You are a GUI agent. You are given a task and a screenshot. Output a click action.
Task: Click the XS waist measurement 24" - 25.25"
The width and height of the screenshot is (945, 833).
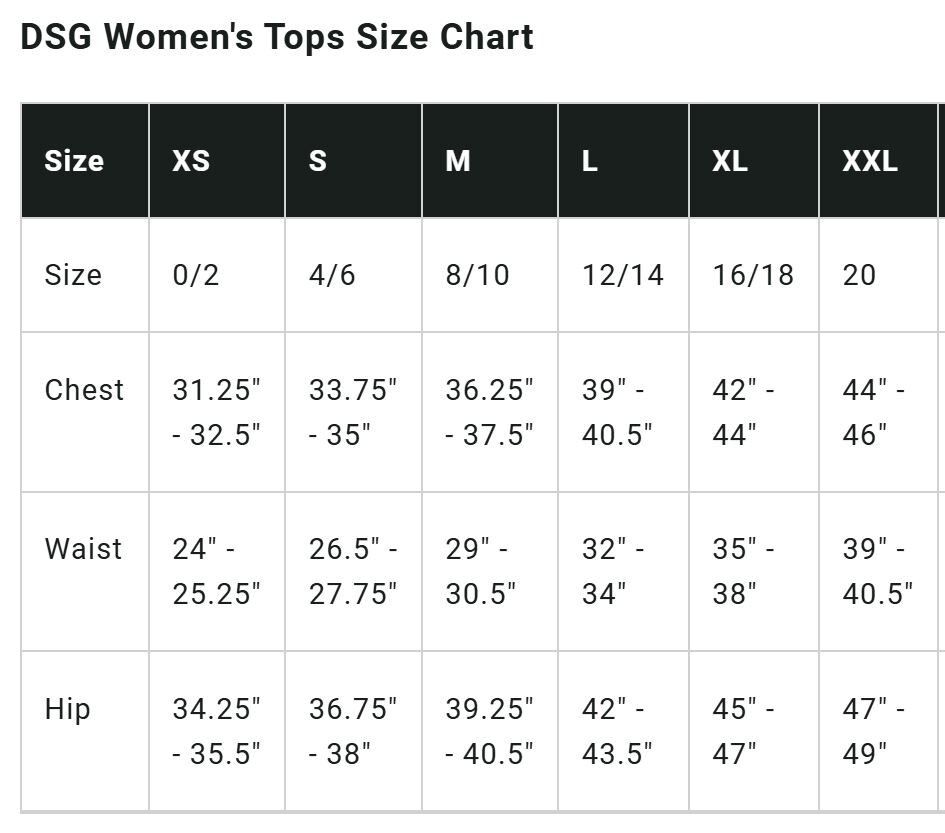(216, 571)
